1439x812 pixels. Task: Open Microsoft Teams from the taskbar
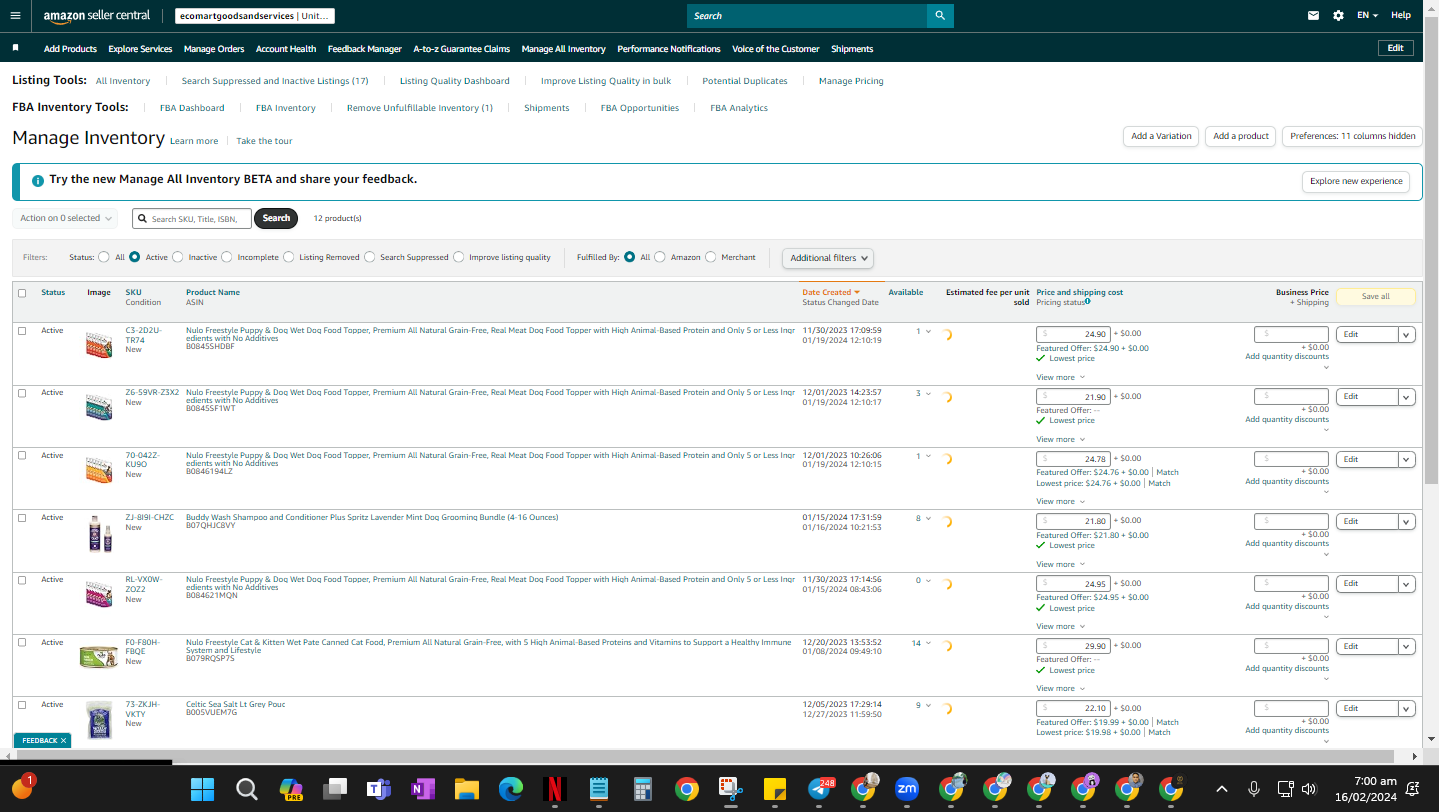(x=378, y=789)
